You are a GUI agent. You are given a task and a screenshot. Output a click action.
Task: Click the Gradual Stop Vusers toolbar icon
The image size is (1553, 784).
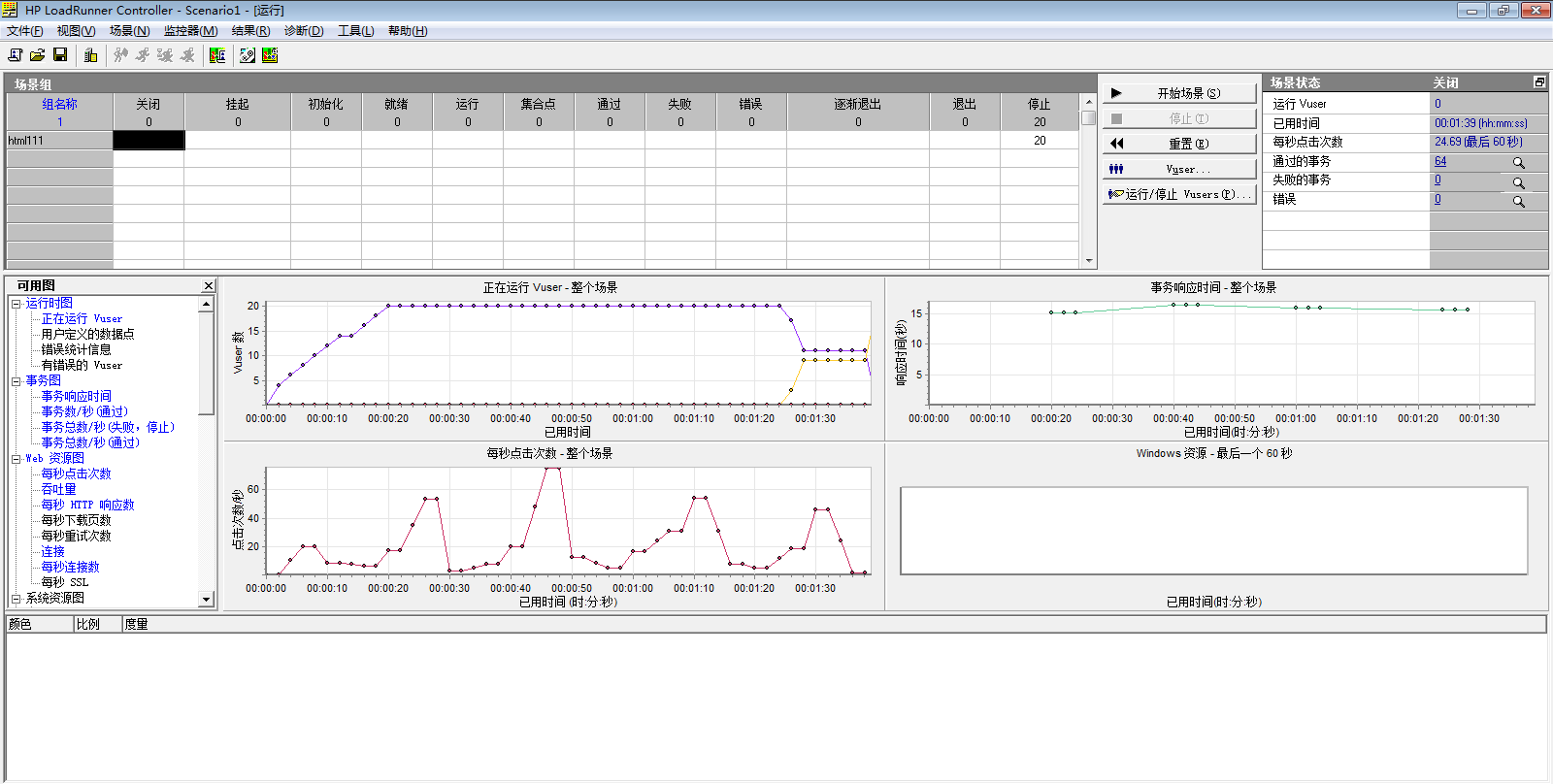pos(165,55)
